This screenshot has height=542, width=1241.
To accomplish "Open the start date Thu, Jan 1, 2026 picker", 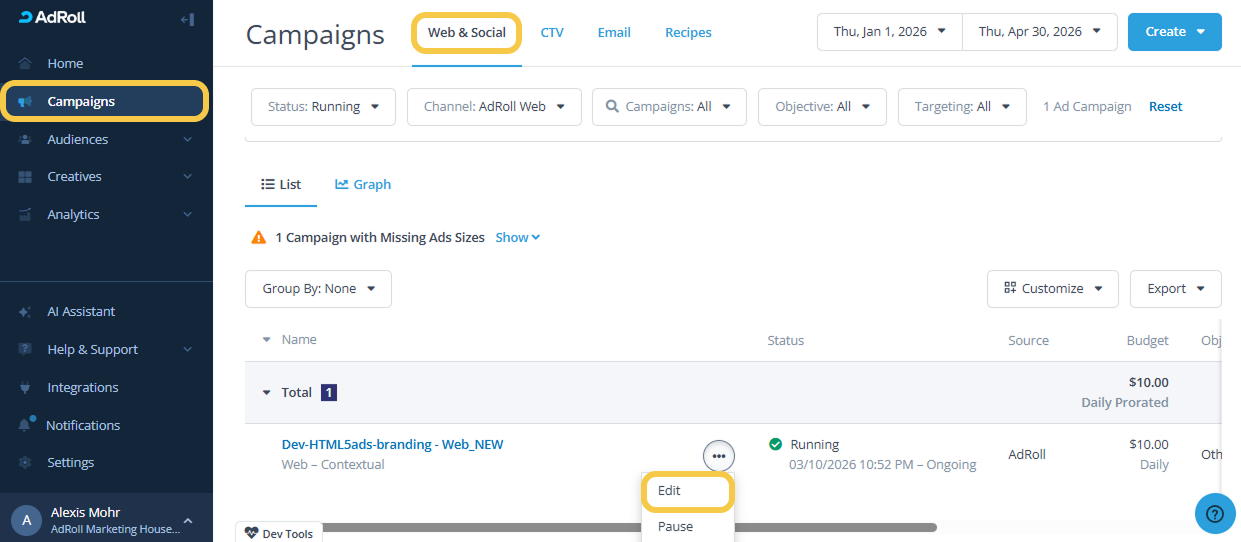I will (x=890, y=32).
